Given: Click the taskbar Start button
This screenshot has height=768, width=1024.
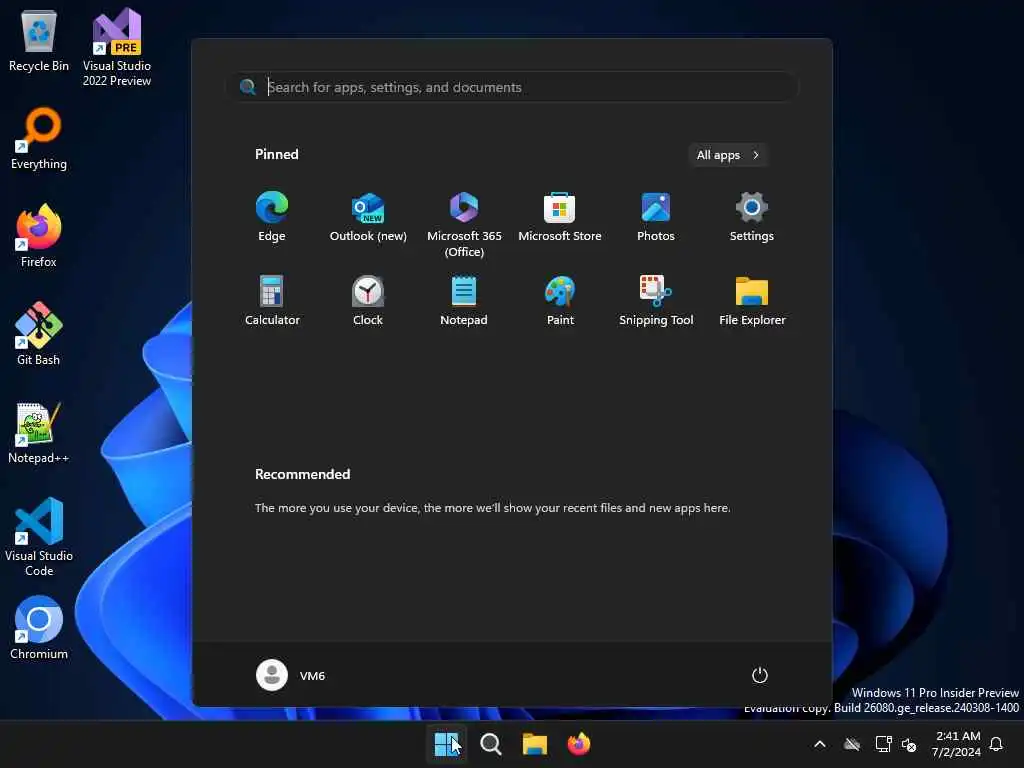Looking at the screenshot, I should tap(447, 744).
